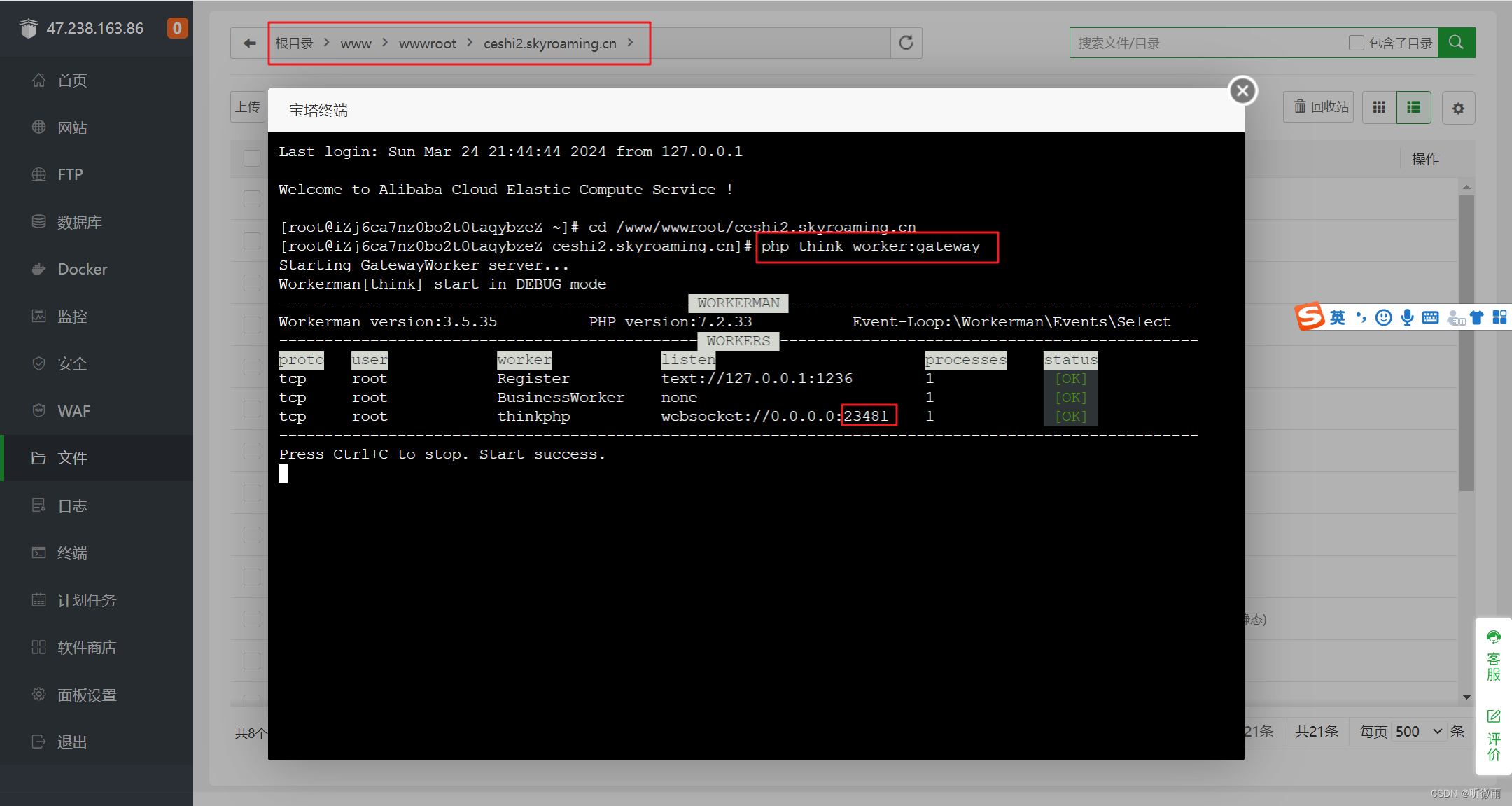The image size is (1512, 806).
Task: Open file manager settings gear
Action: point(1458,109)
